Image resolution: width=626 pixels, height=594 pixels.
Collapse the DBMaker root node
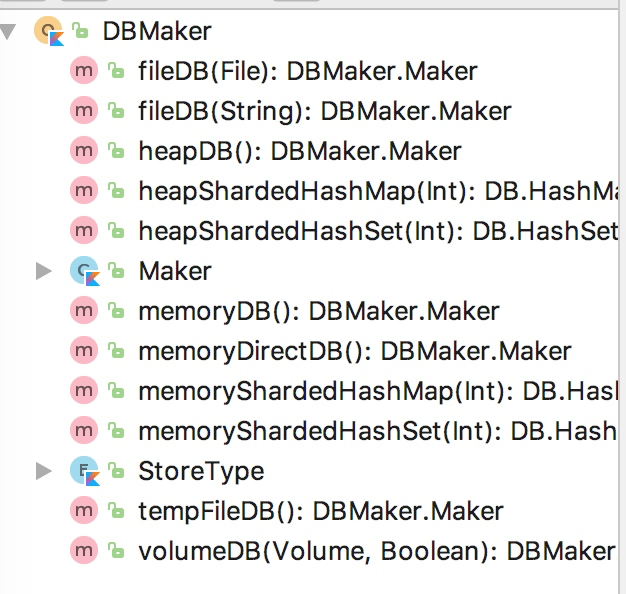(8, 32)
